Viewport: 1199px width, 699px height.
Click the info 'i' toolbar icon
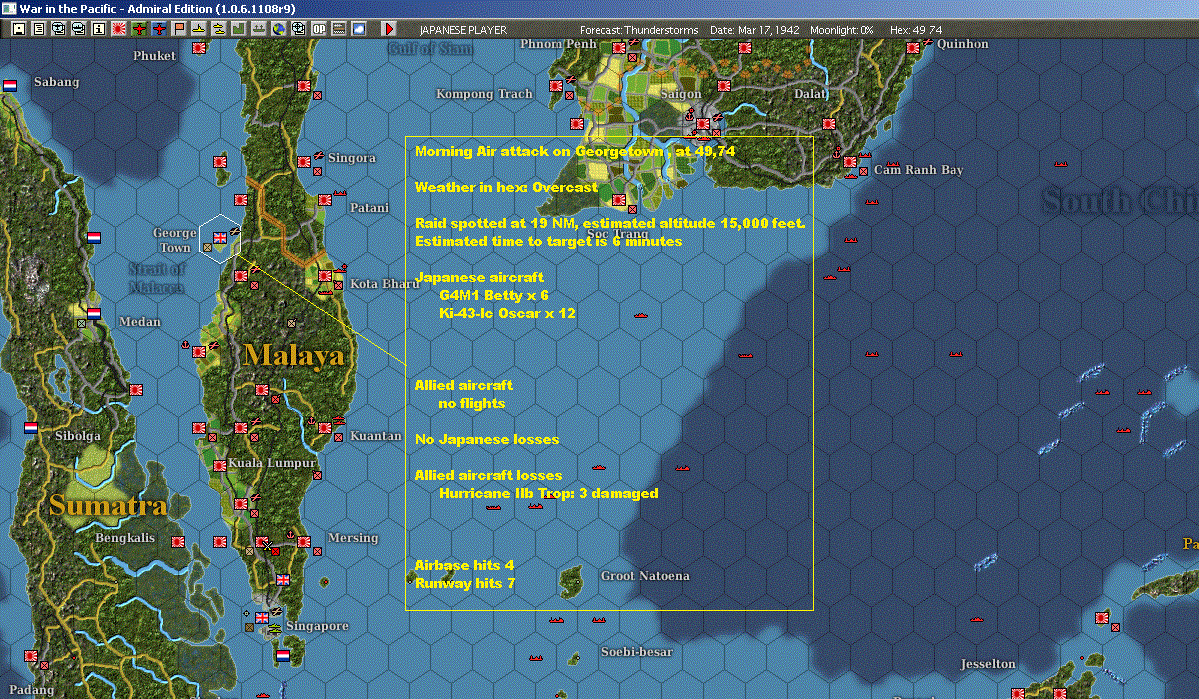click(x=99, y=29)
